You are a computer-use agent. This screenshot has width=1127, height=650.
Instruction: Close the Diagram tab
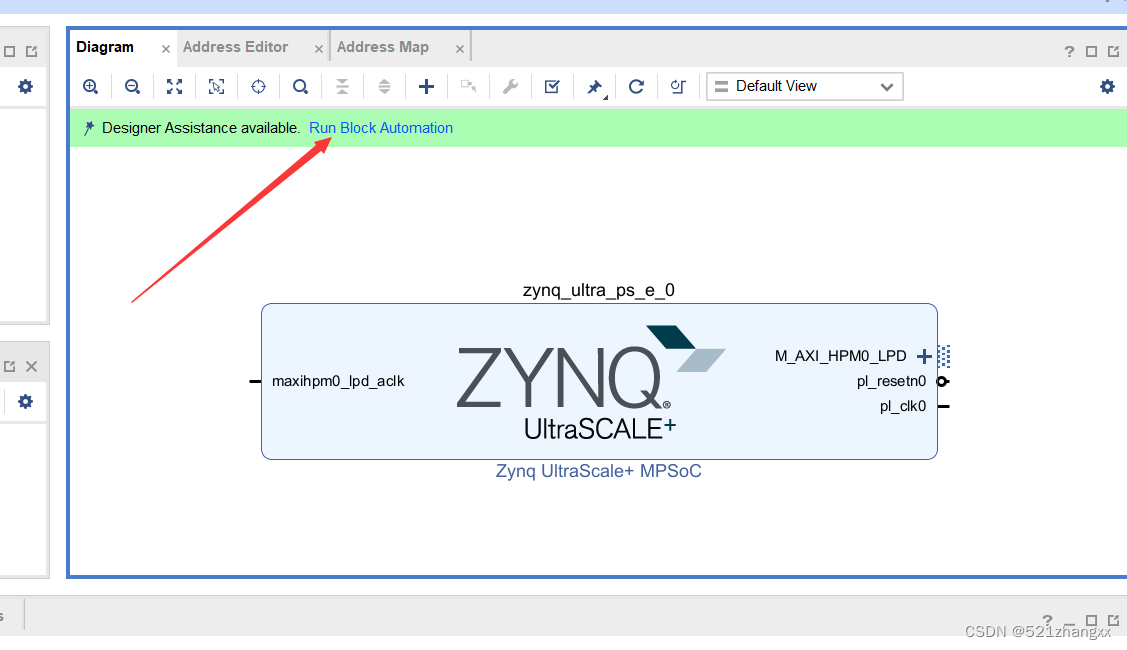[x=166, y=49]
